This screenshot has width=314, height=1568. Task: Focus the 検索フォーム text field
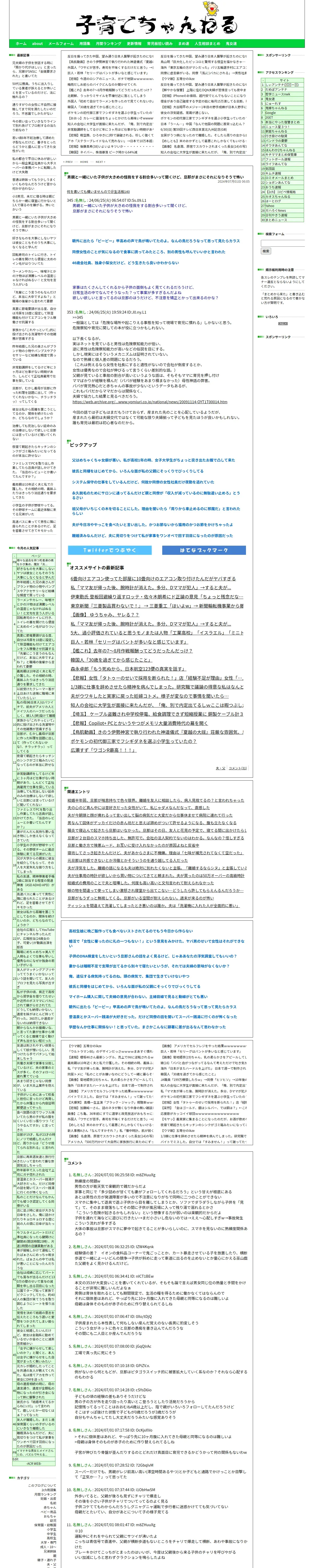(283, 244)
